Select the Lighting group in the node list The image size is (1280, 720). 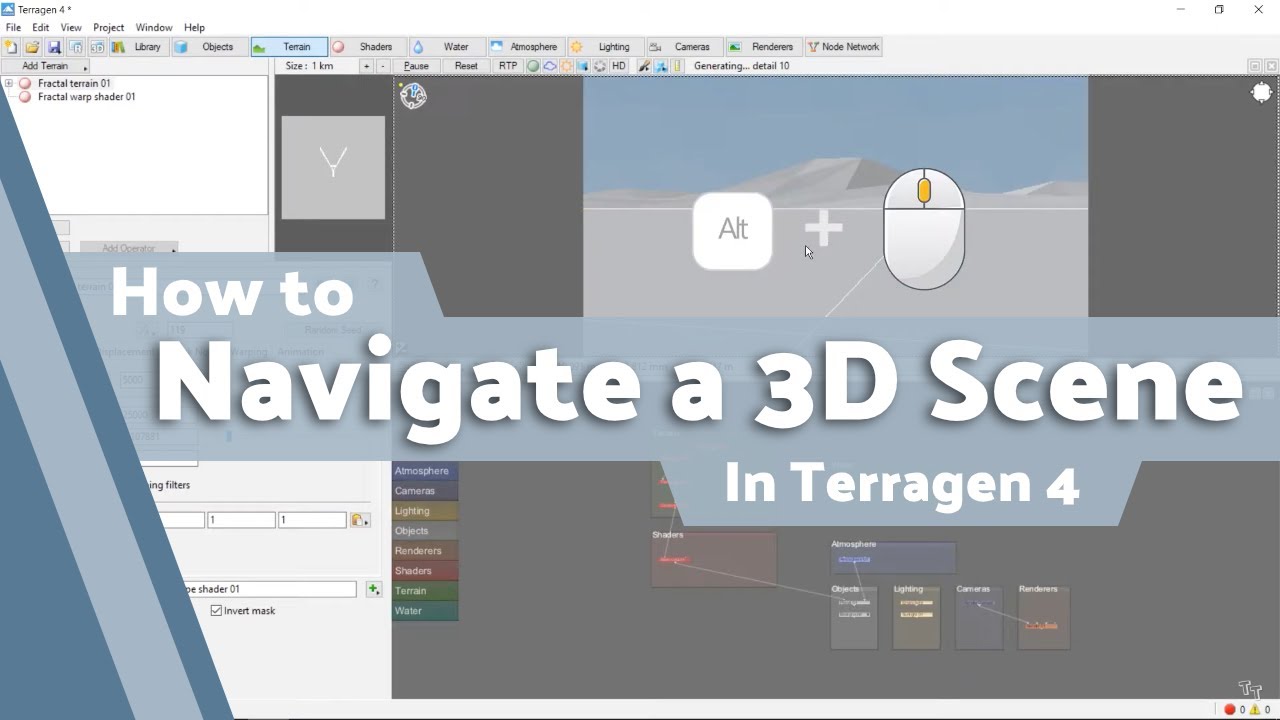tap(425, 511)
